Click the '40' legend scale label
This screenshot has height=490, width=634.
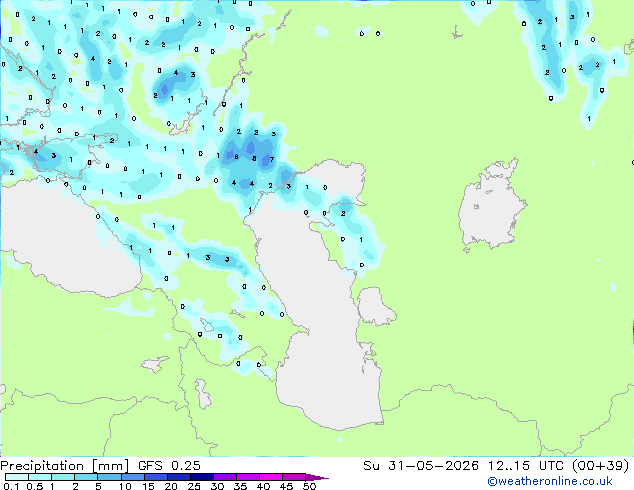coord(263,486)
